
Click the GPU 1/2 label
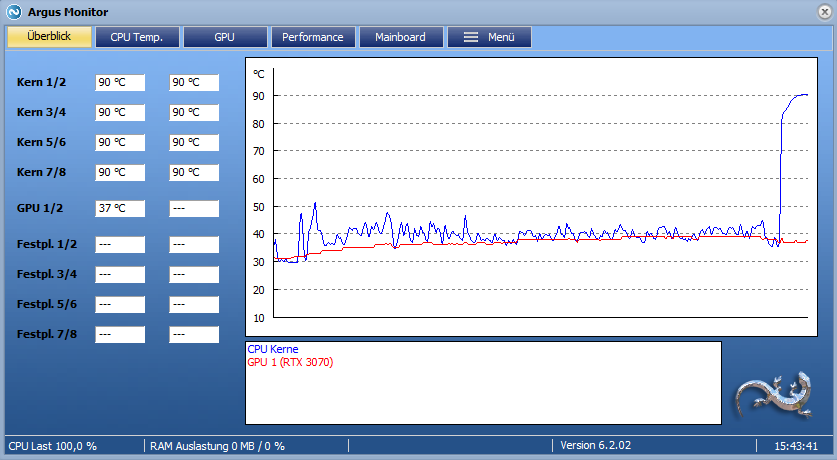click(40, 208)
